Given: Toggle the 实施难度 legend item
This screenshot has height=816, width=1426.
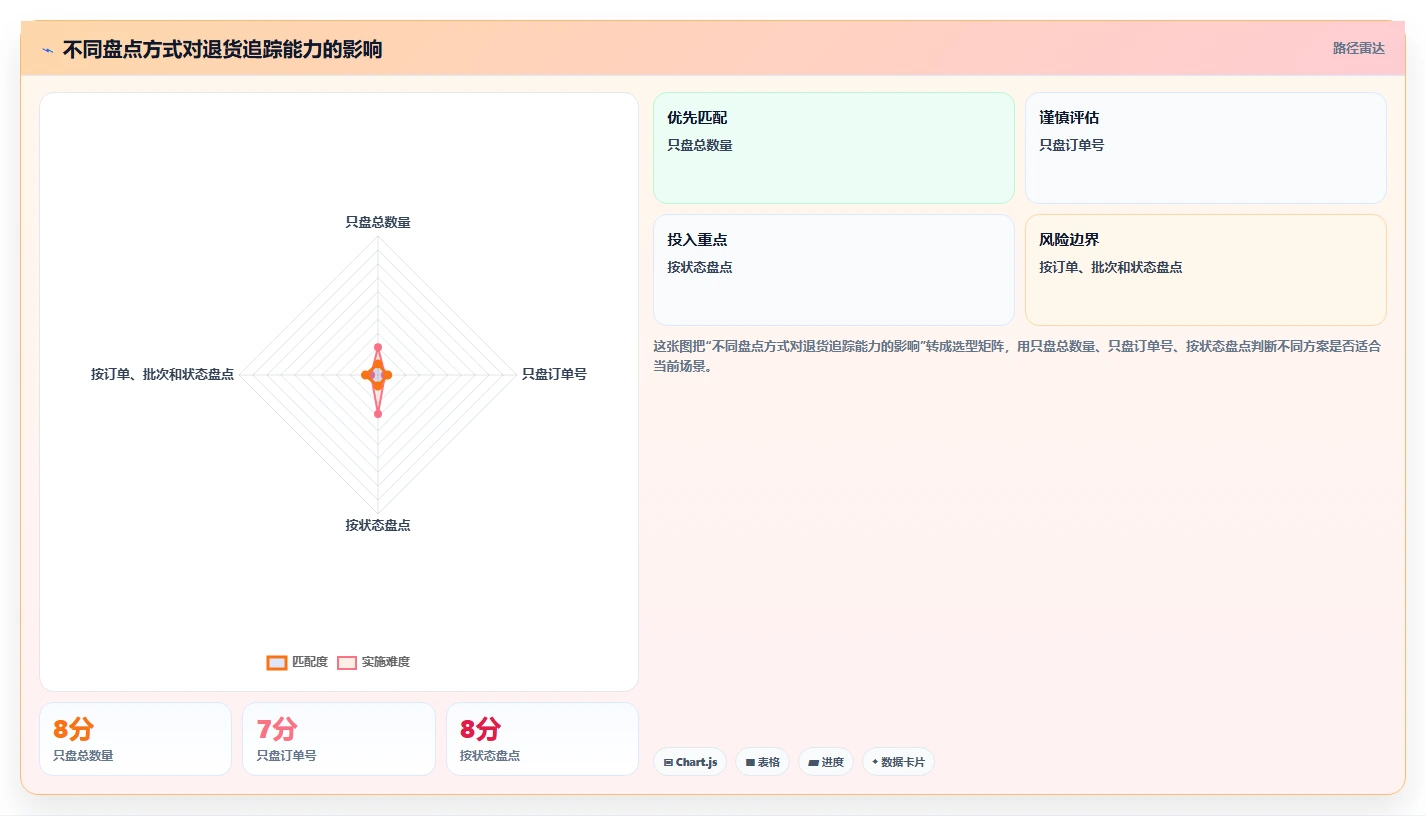Looking at the screenshot, I should 373,662.
